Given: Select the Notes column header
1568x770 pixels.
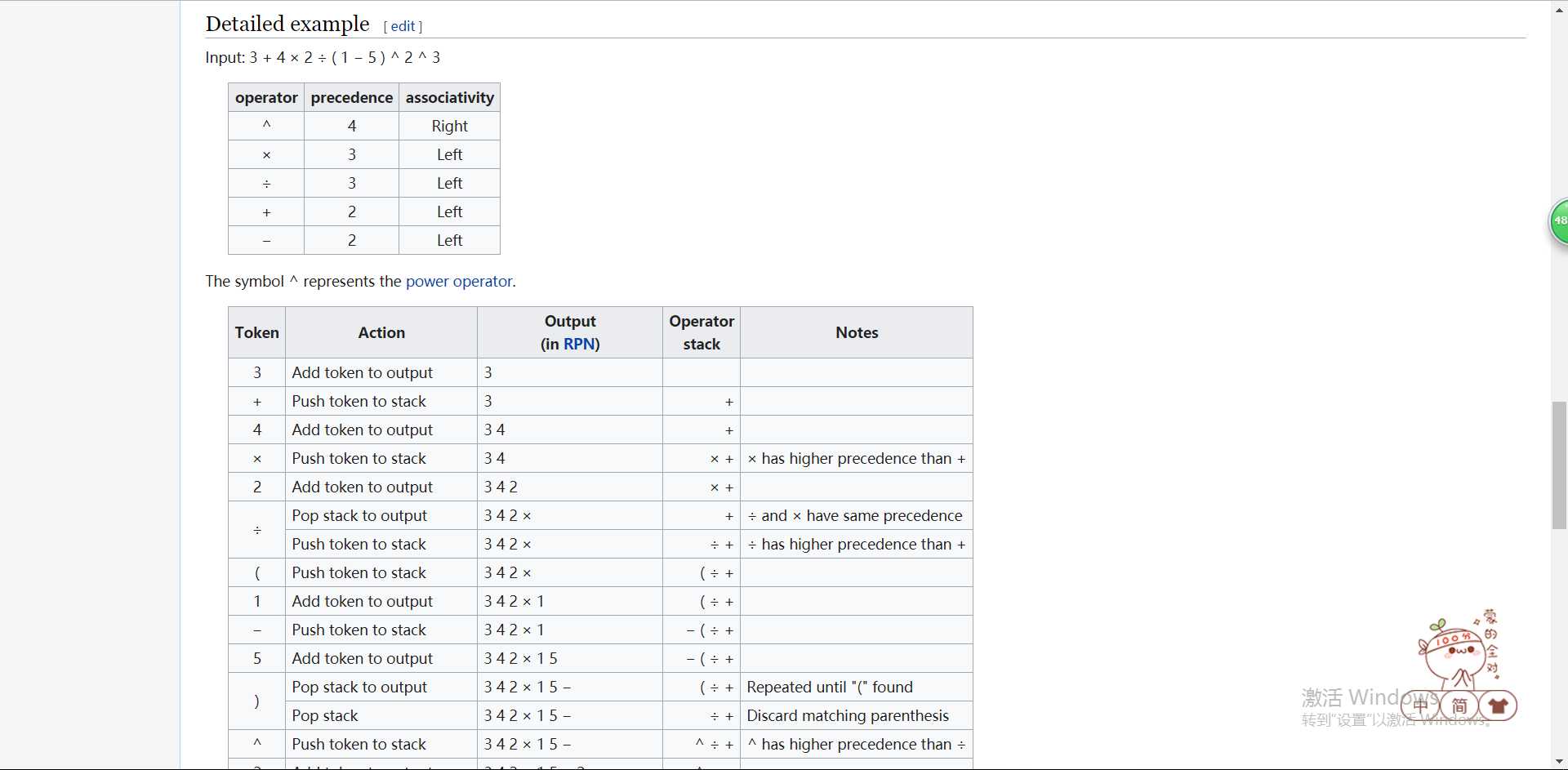Looking at the screenshot, I should pyautogui.click(x=857, y=332).
